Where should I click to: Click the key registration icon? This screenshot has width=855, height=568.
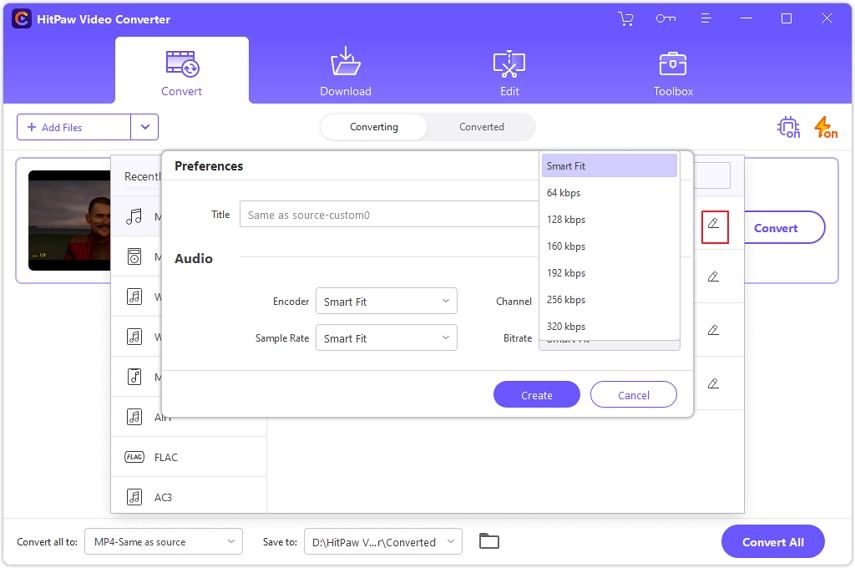[x=666, y=19]
